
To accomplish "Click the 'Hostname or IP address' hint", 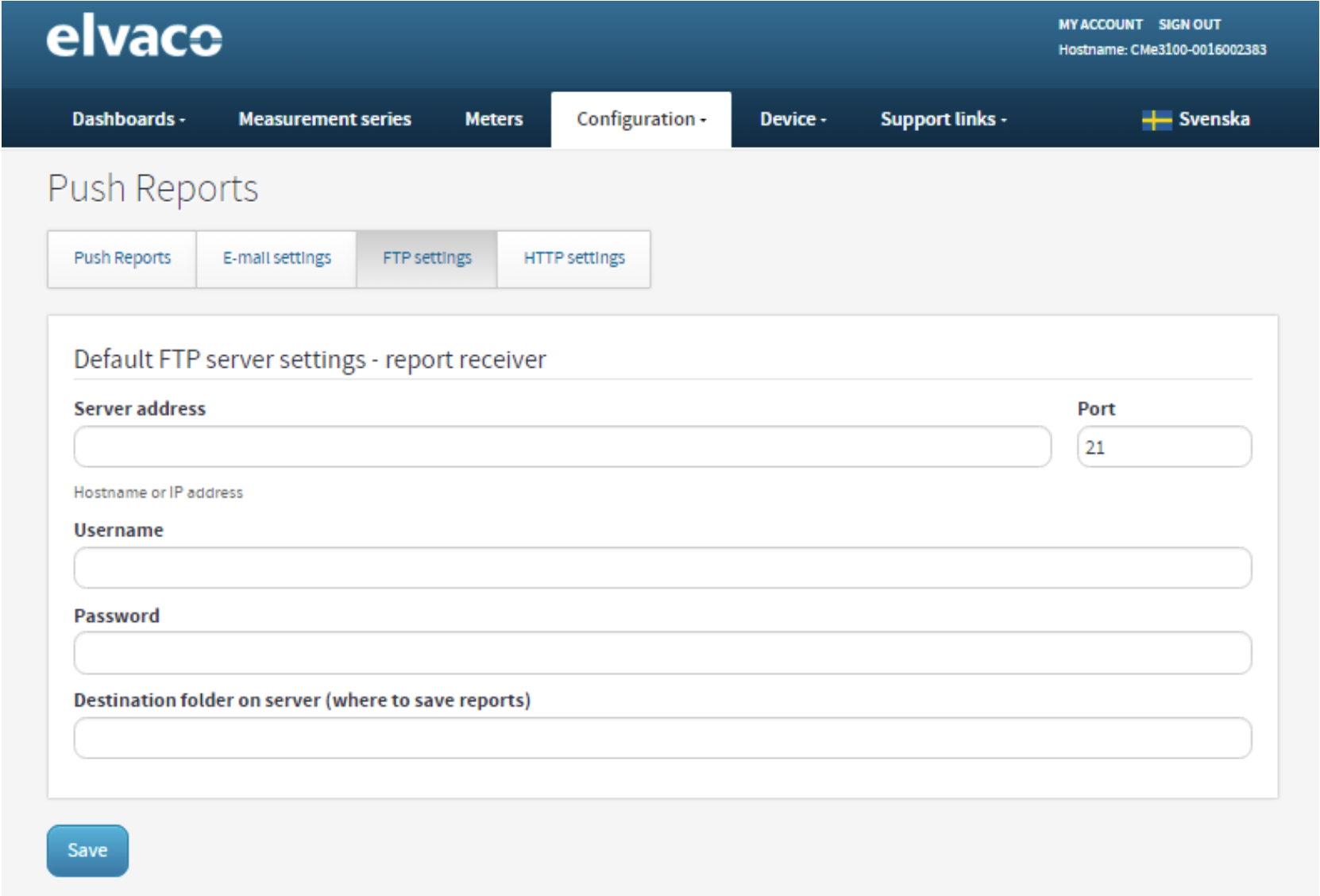I will (158, 492).
